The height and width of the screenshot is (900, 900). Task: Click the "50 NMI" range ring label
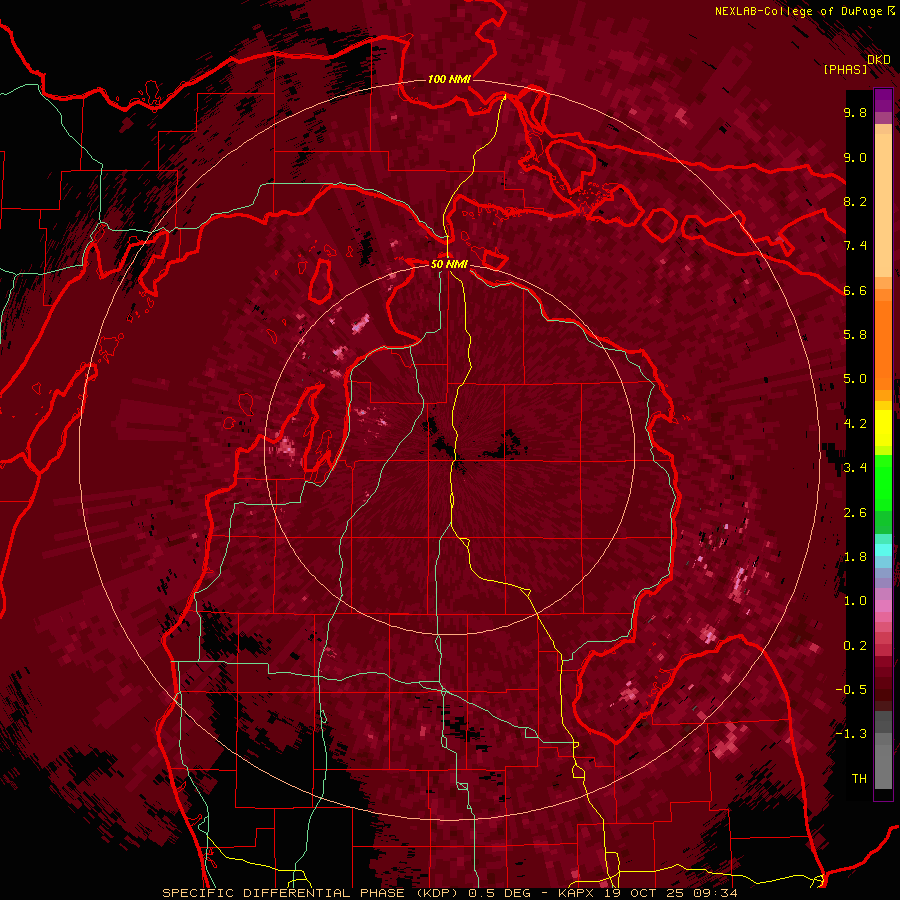449,264
